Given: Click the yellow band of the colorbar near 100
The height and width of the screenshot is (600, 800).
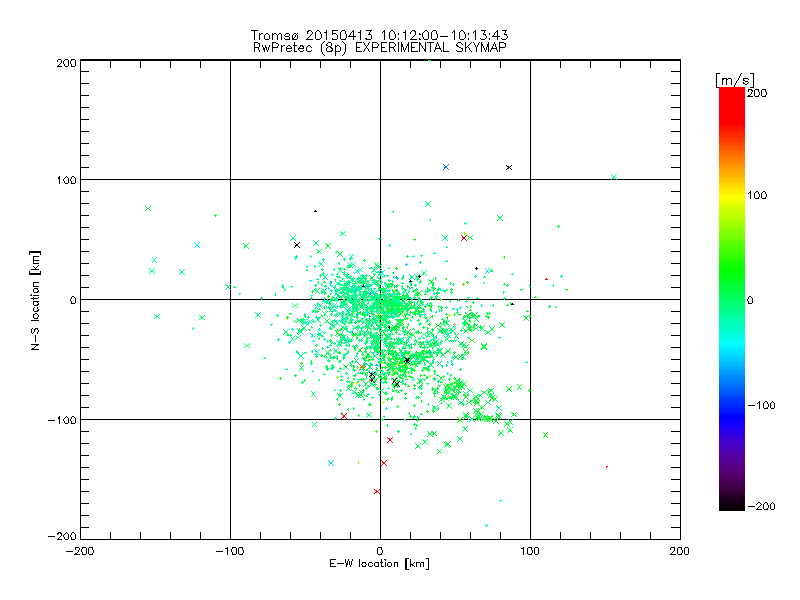Looking at the screenshot, I should [732, 195].
